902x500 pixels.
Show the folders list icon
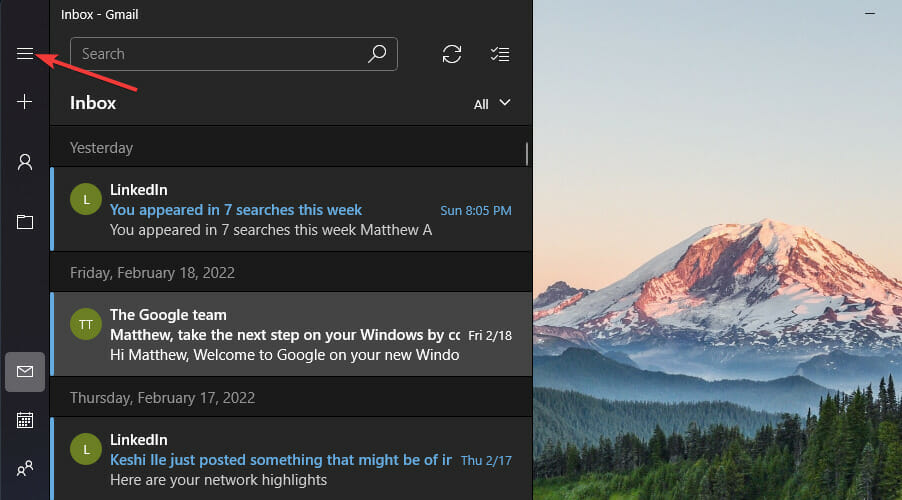[x=25, y=222]
